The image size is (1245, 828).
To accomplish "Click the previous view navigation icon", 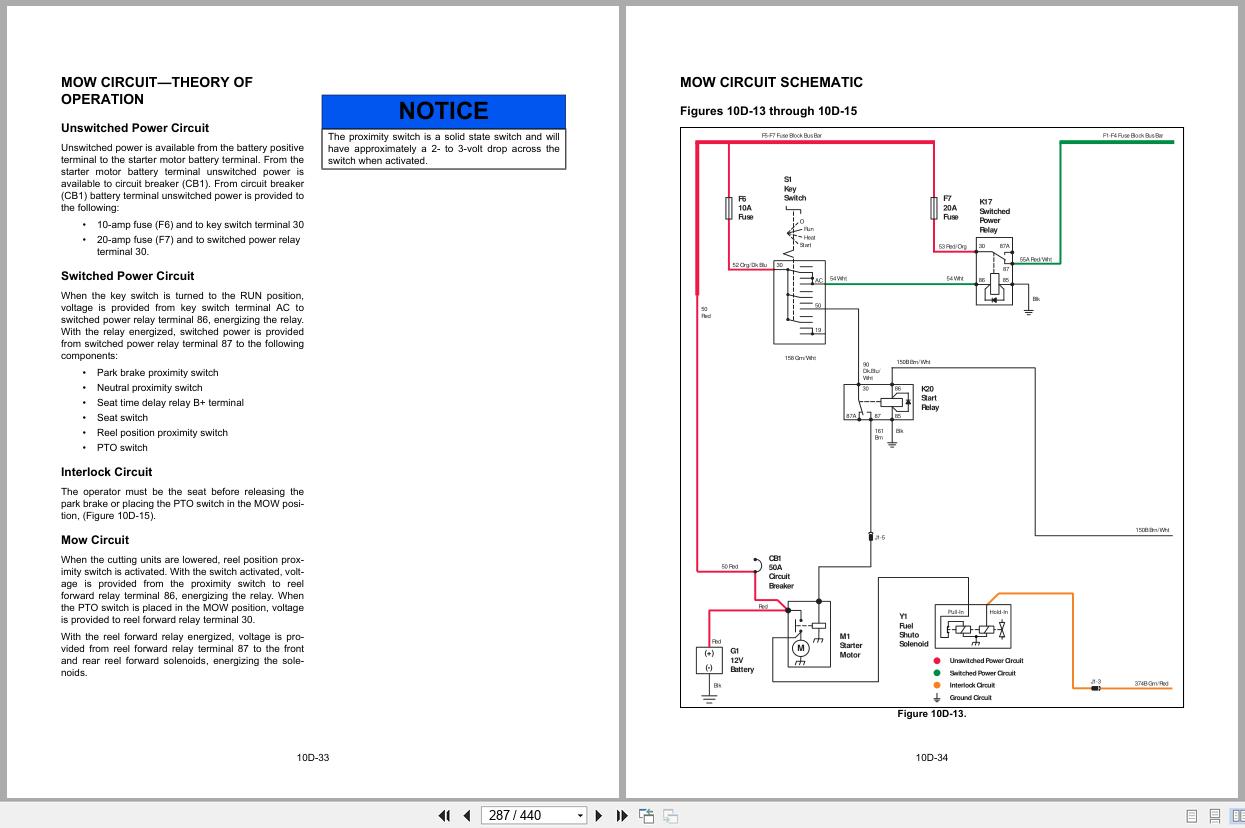I will pyautogui.click(x=647, y=815).
